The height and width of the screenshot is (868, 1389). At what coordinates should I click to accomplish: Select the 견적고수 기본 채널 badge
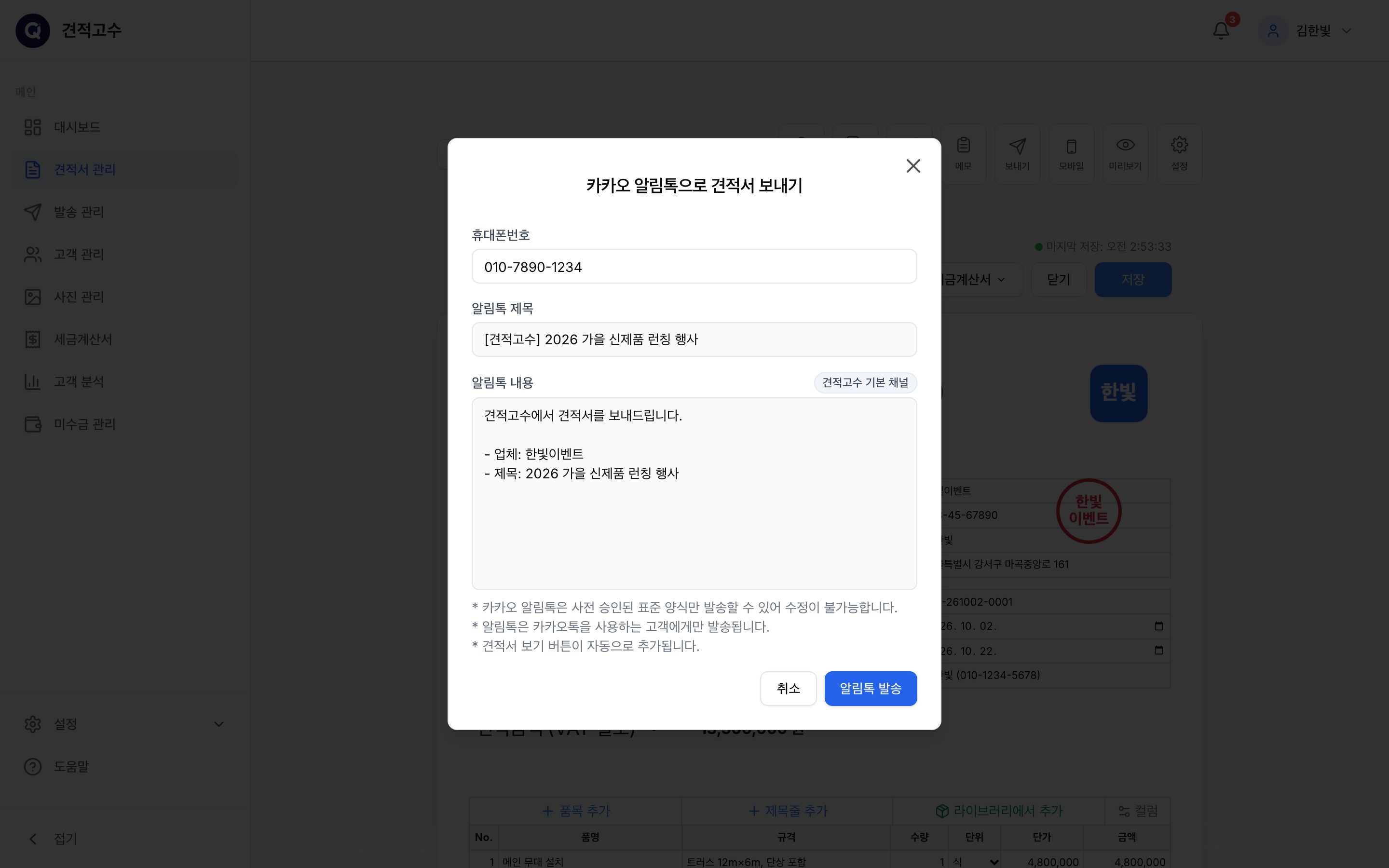point(865,382)
